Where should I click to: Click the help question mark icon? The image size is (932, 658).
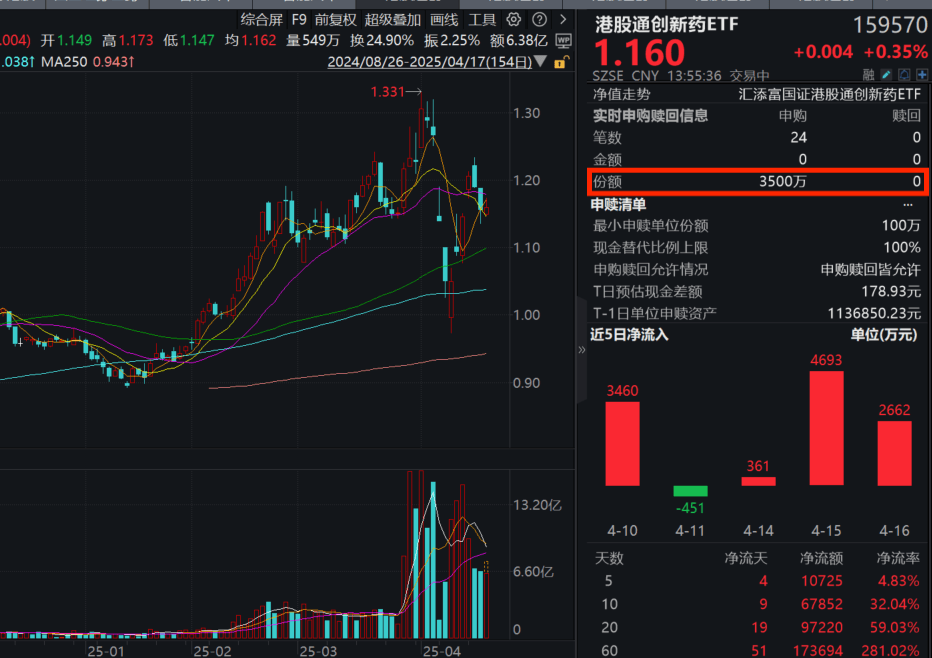[x=541, y=18]
